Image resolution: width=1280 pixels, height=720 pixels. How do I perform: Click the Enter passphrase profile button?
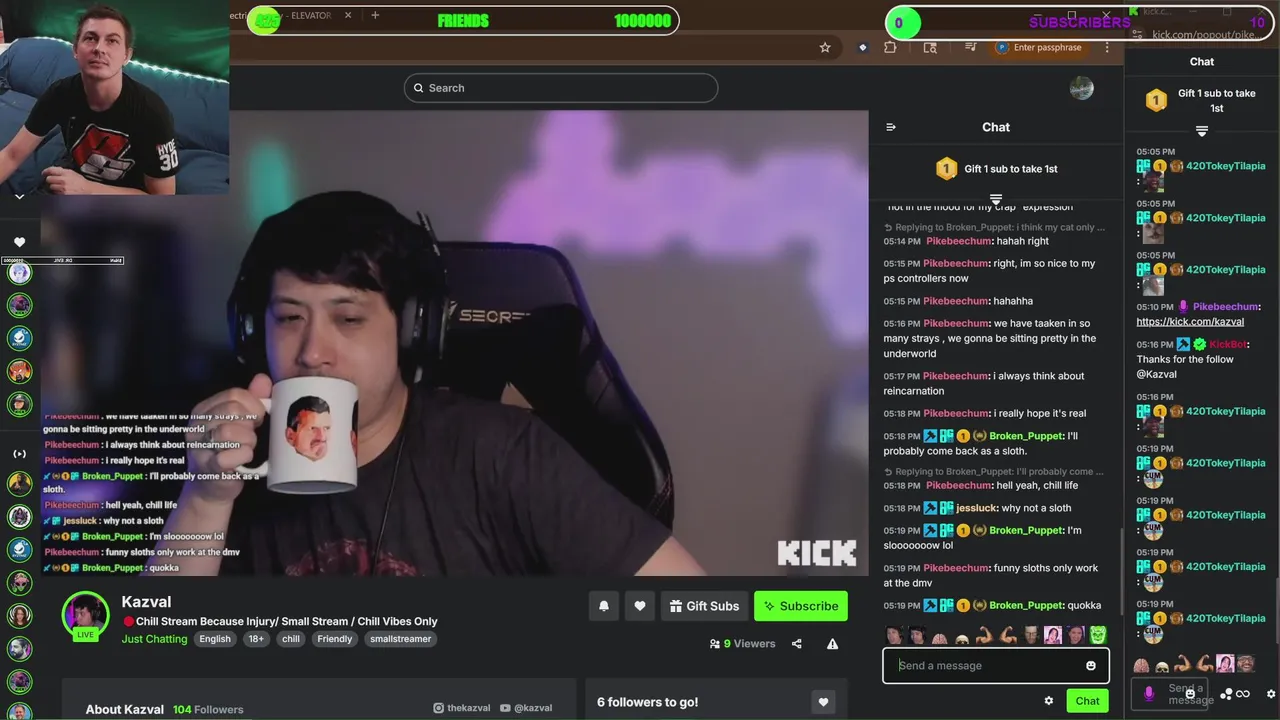pos(1039,47)
